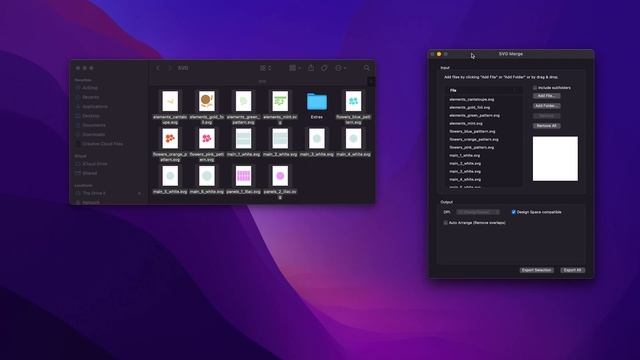Select flowers_pink_pattern.svg icon in Finder

[x=207, y=138]
